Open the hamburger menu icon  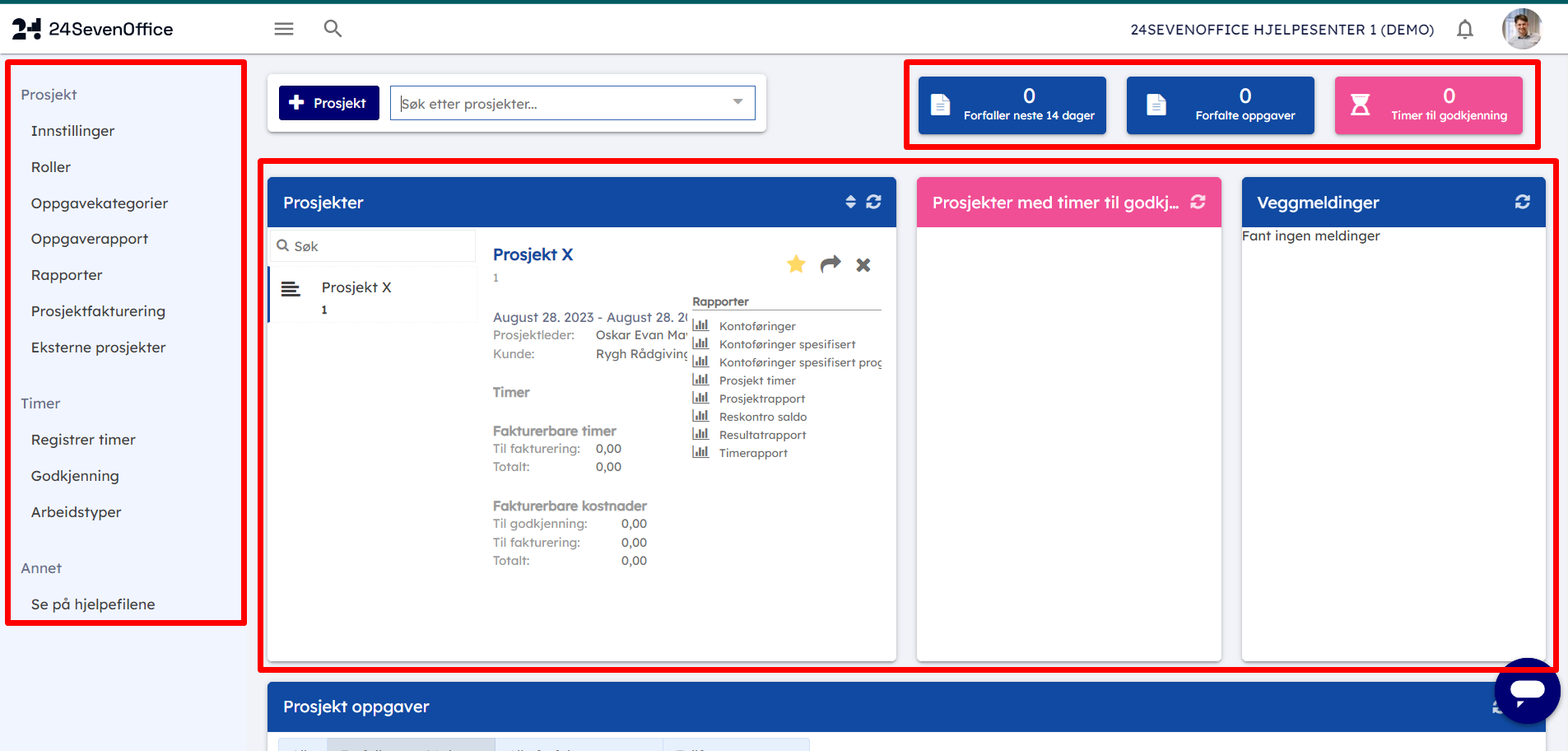pos(284,29)
